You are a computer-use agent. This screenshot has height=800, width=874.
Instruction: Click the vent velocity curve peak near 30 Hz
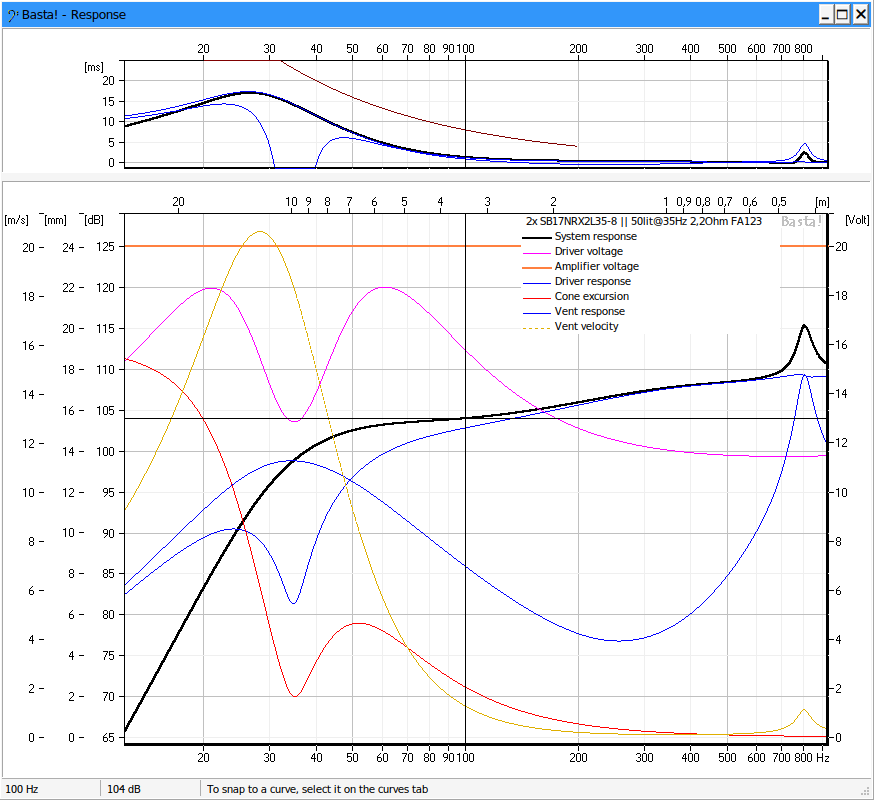tap(260, 232)
